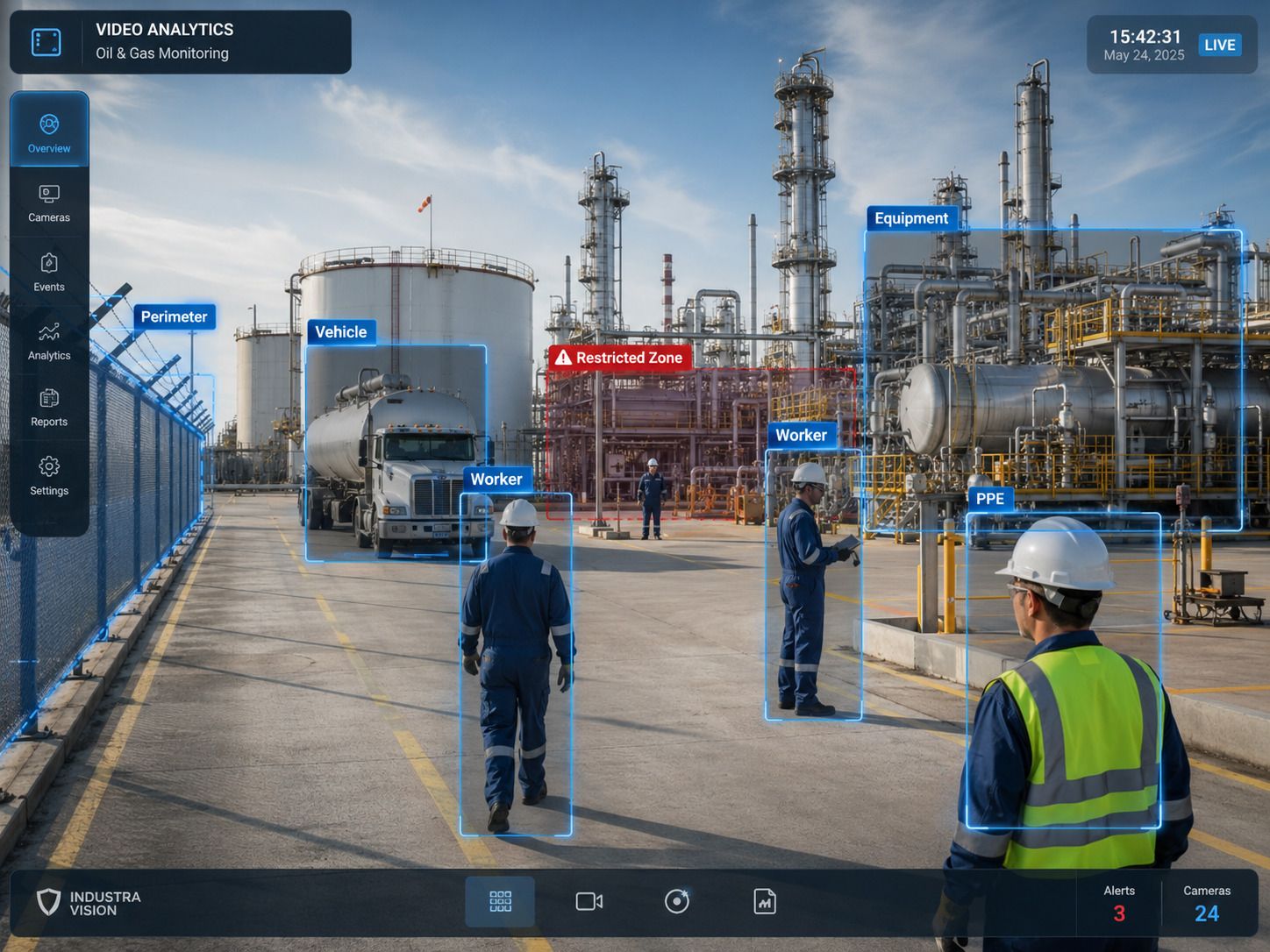Open the Cameras sidebar section
The width and height of the screenshot is (1270, 952).
[49, 203]
